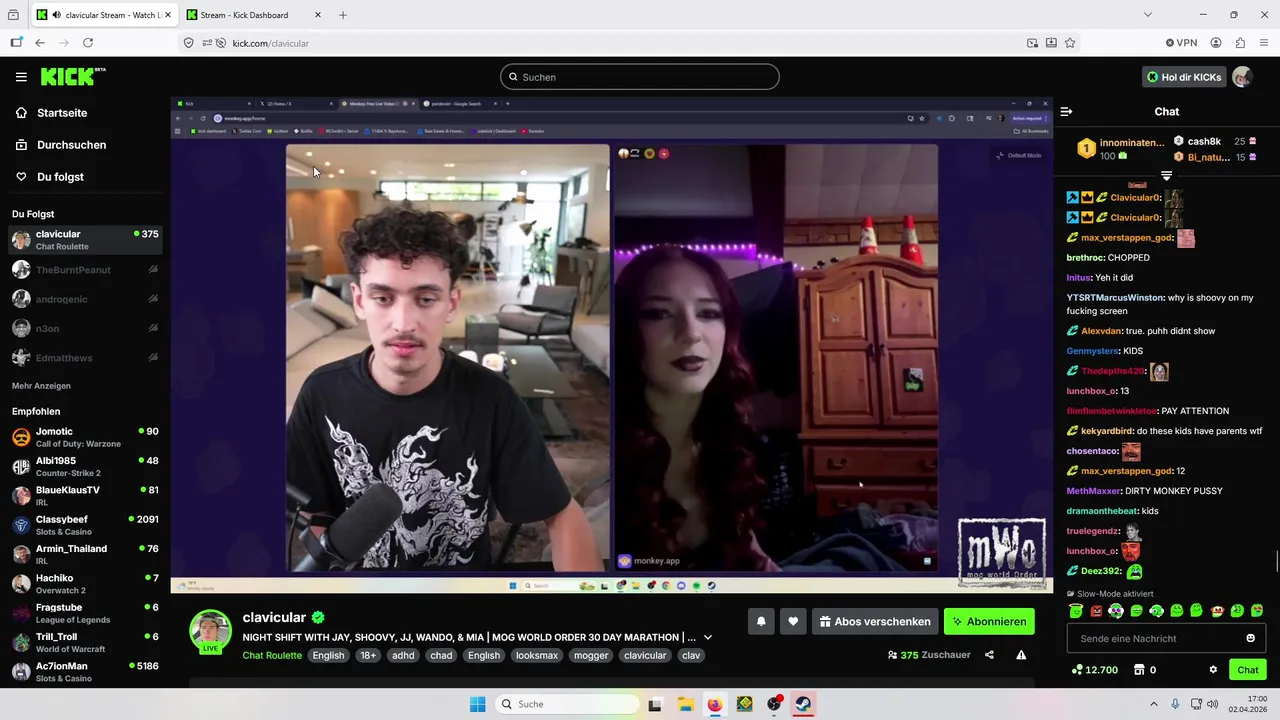The width and height of the screenshot is (1280, 720).
Task: Close the clavicular Stream browser tab
Action: (167, 15)
